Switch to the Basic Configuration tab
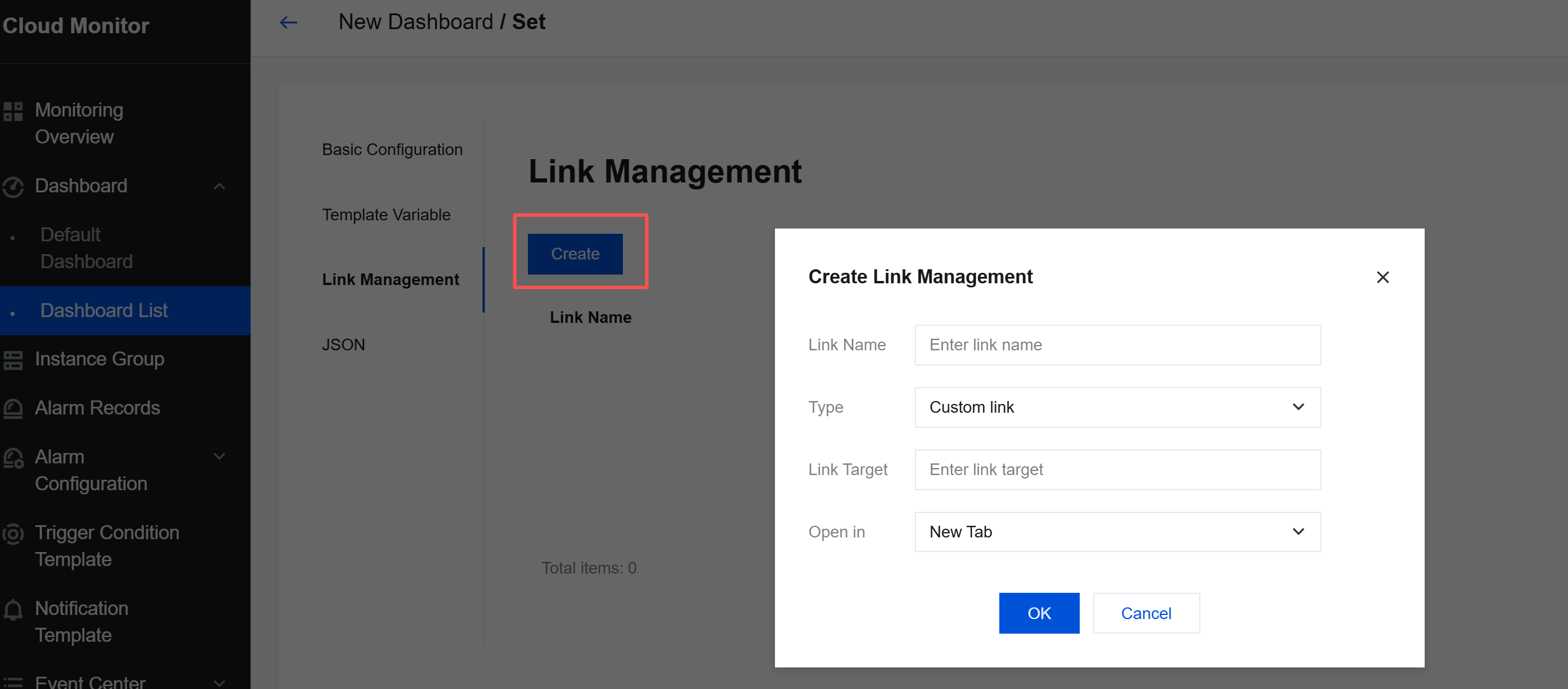The height and width of the screenshot is (689, 1568). (392, 149)
